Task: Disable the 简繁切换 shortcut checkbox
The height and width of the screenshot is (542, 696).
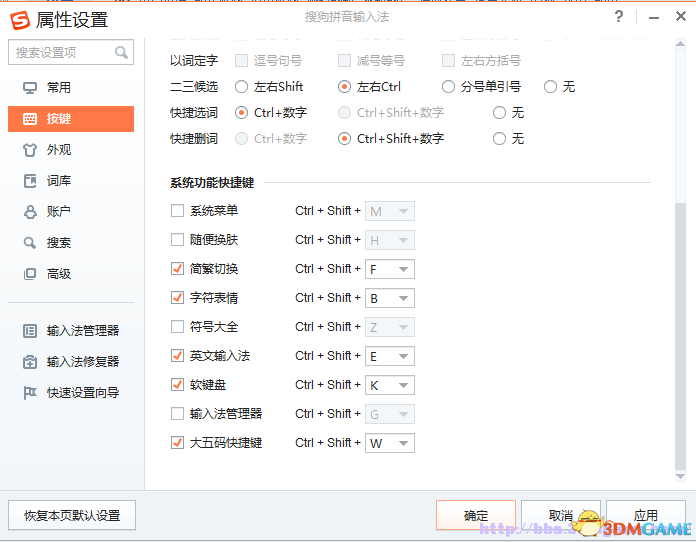Action: pyautogui.click(x=178, y=269)
